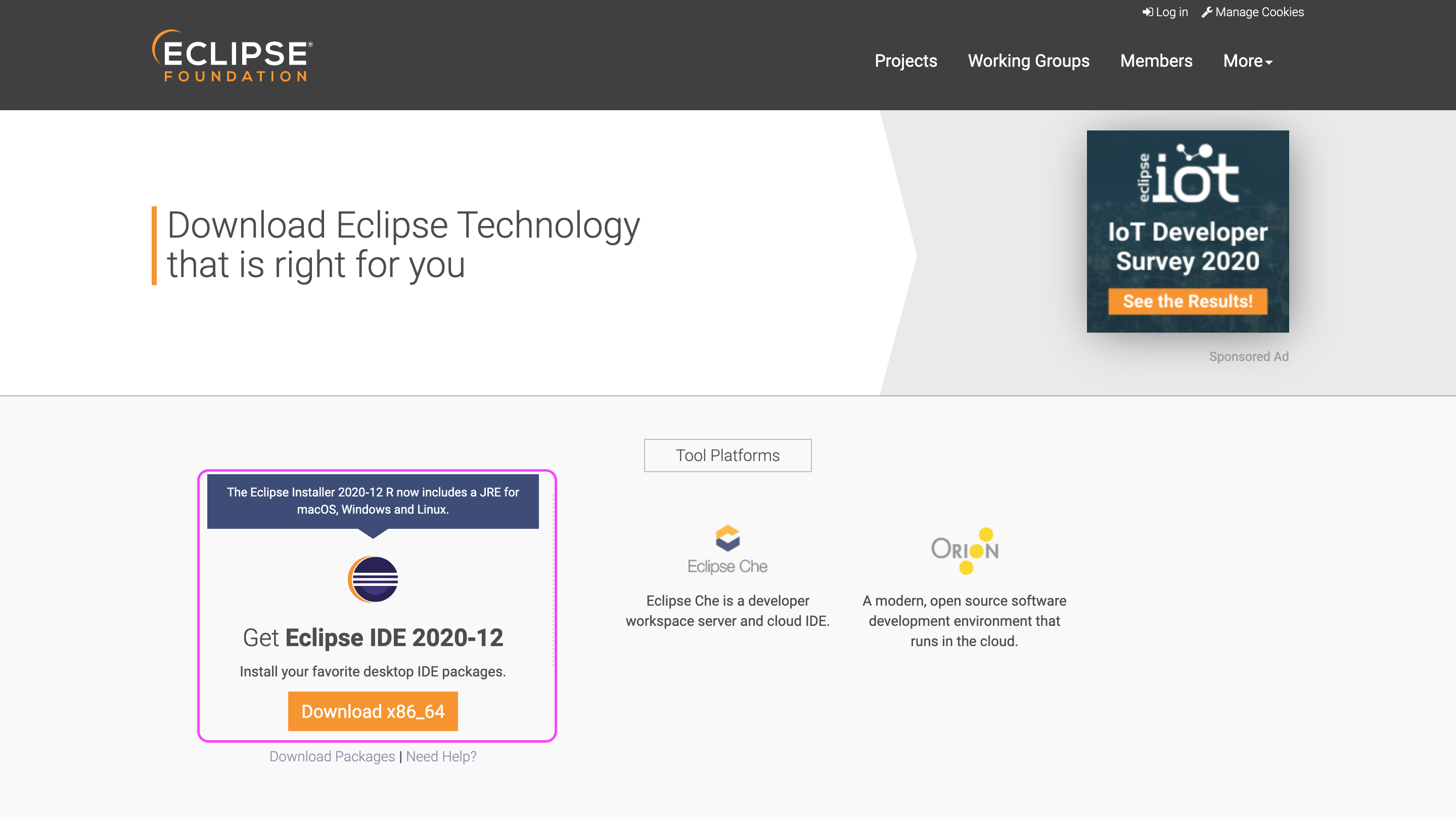Open the Download Packages link
Viewport: 1456px width, 819px height.
[x=332, y=756]
